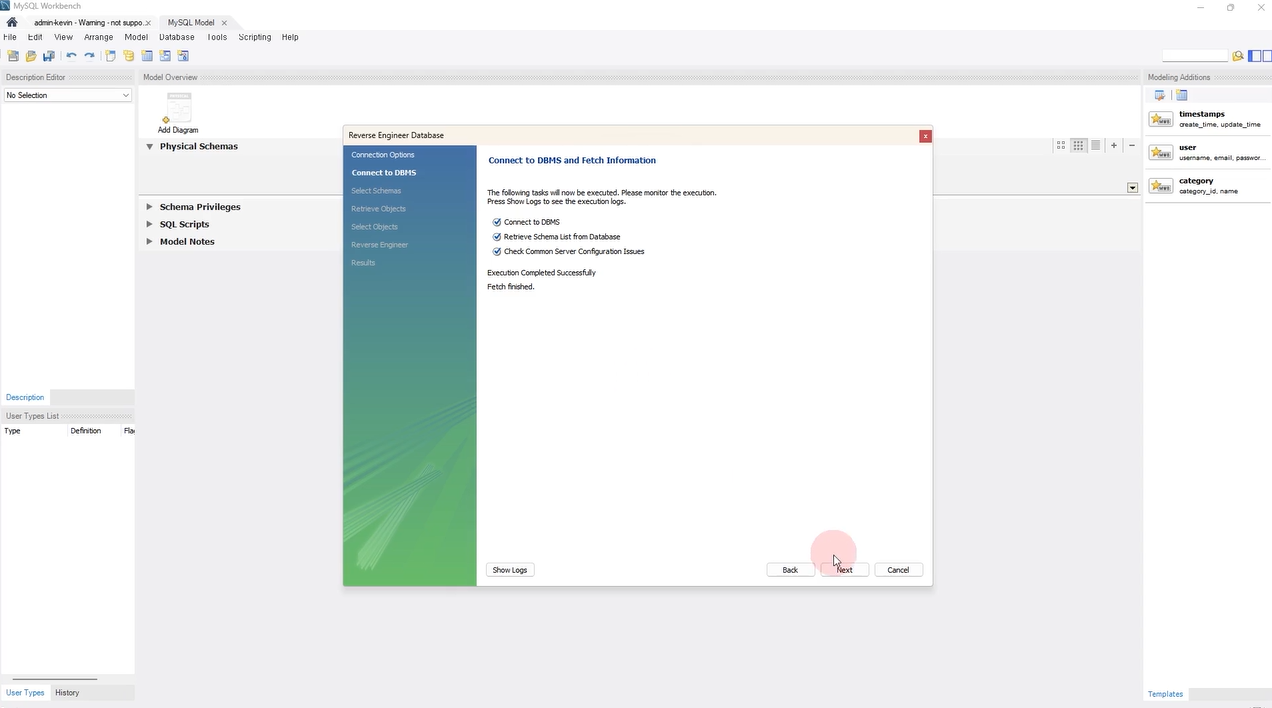The height and width of the screenshot is (708, 1272).
Task: Remove a schema with the minus icon
Action: (1132, 145)
